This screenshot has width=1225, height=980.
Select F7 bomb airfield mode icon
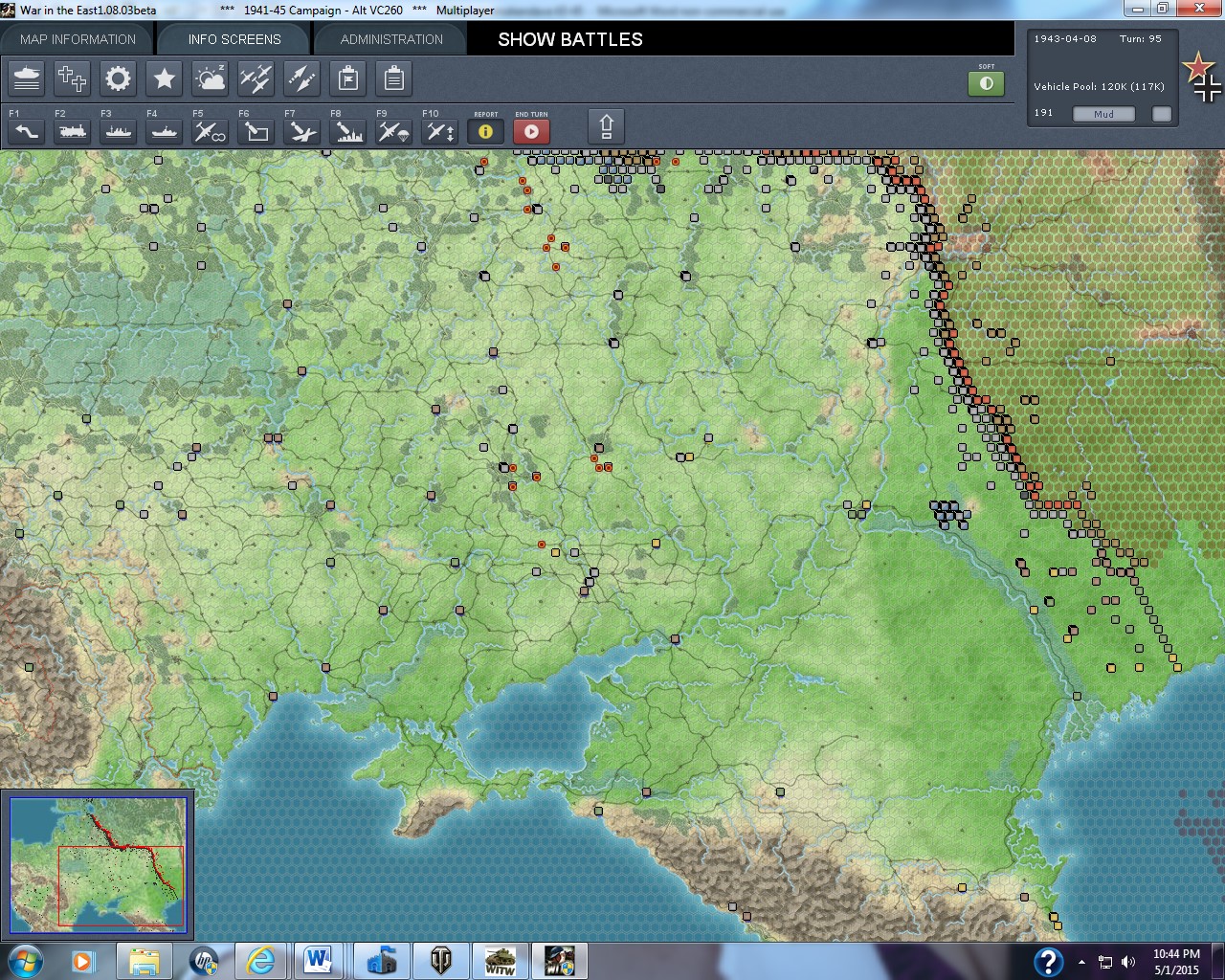(302, 131)
